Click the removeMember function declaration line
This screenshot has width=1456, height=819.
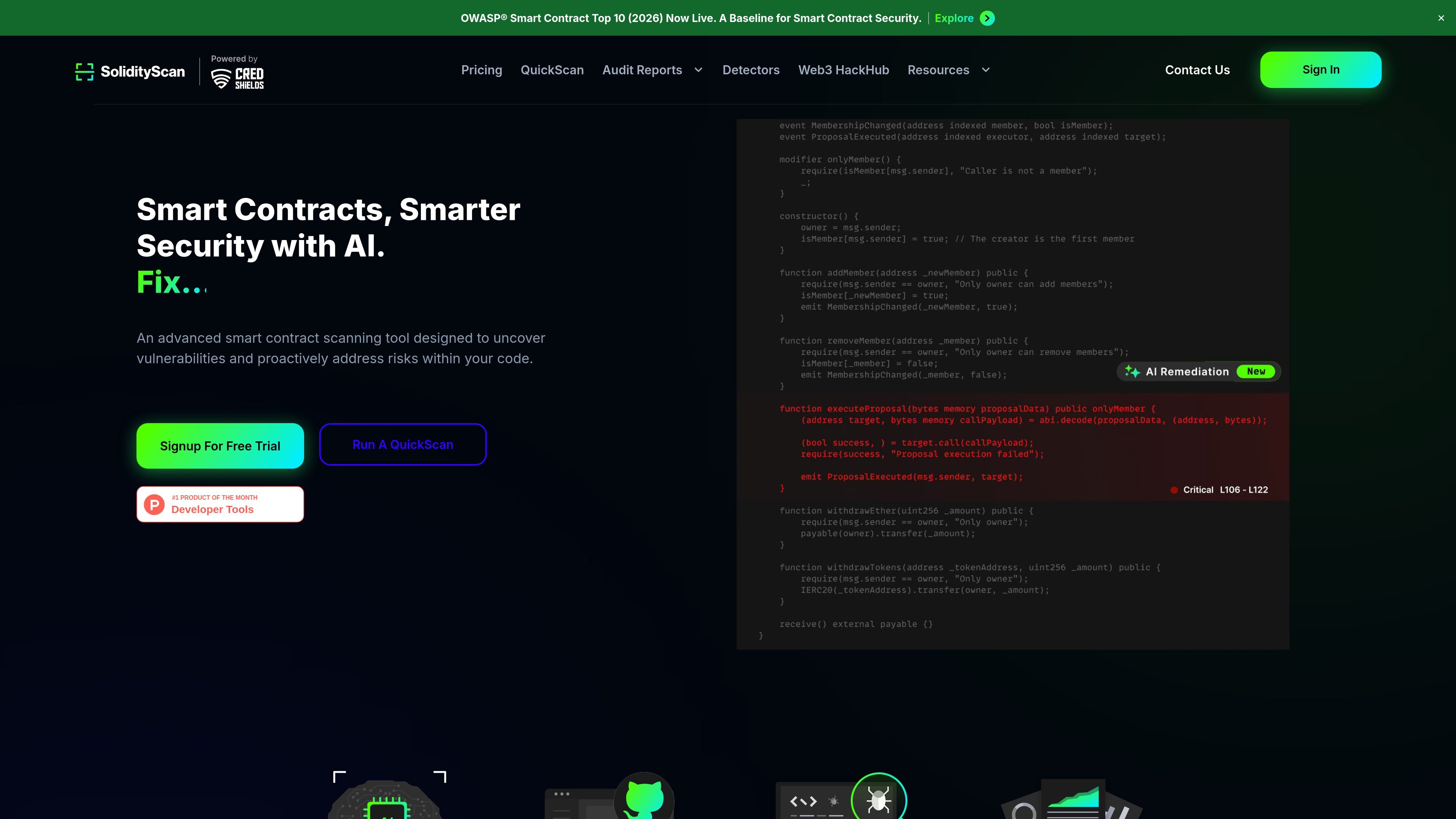pos(904,341)
